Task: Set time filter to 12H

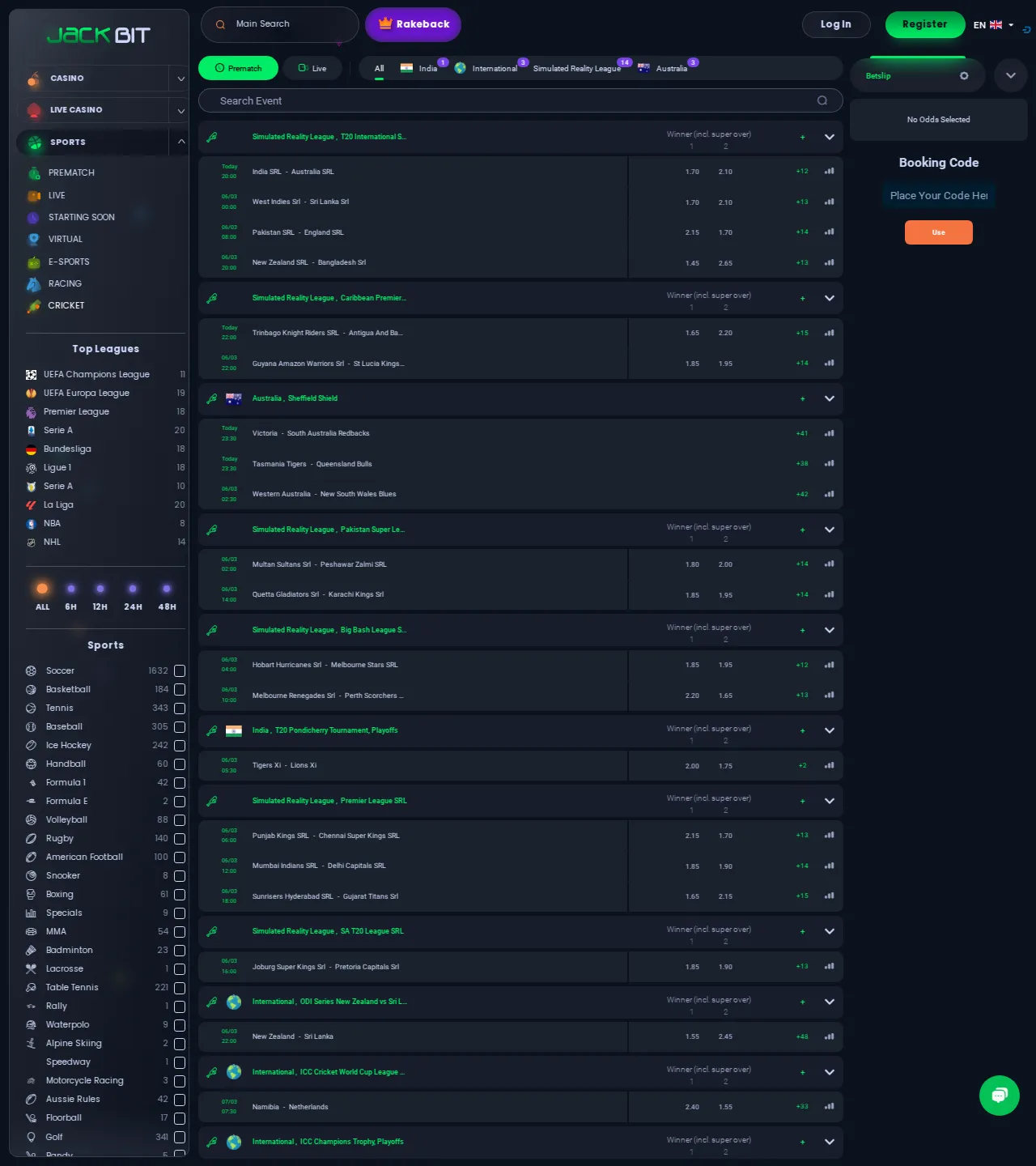Action: pos(100,597)
